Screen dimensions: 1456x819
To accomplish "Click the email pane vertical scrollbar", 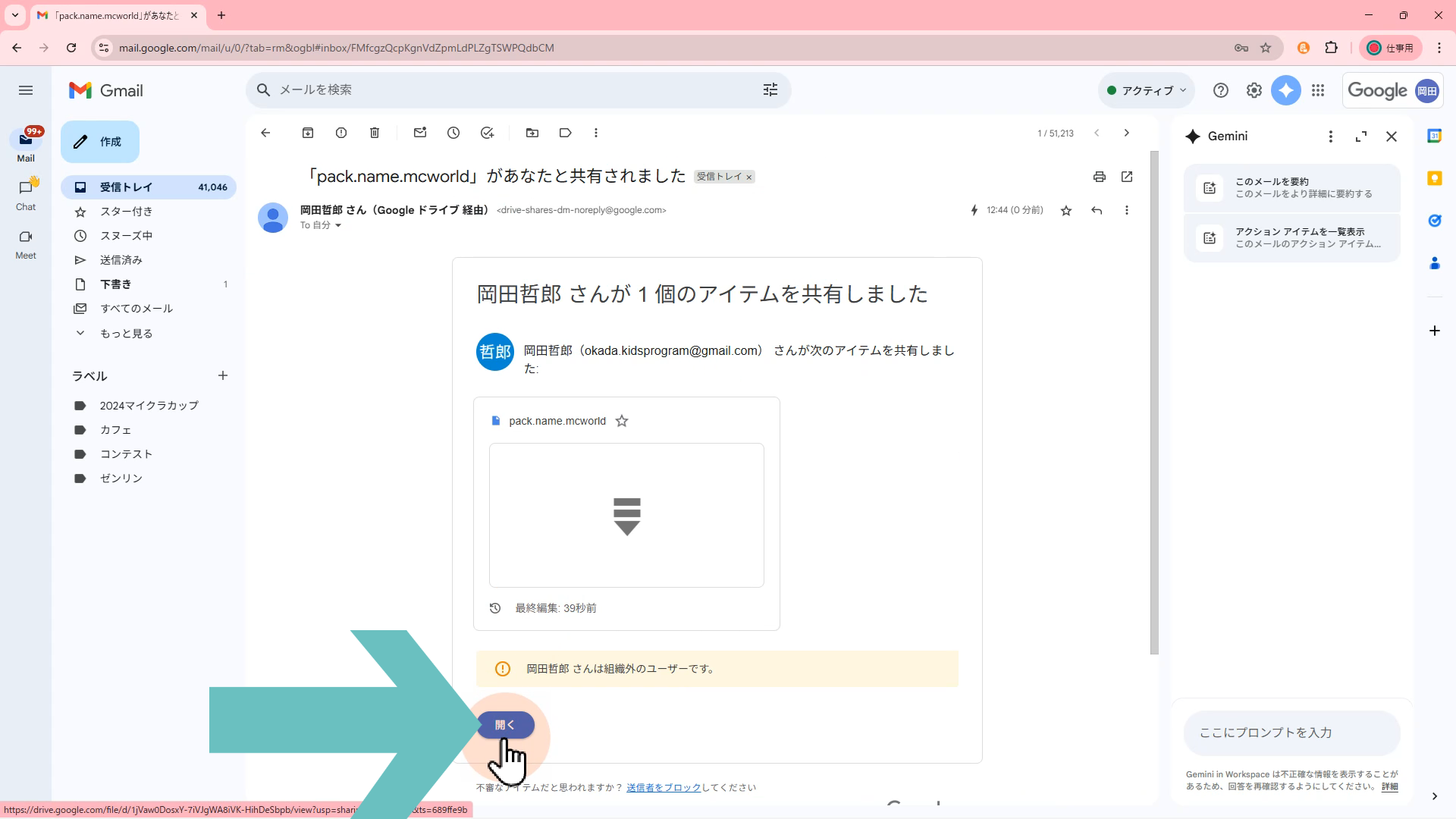I will (1154, 402).
